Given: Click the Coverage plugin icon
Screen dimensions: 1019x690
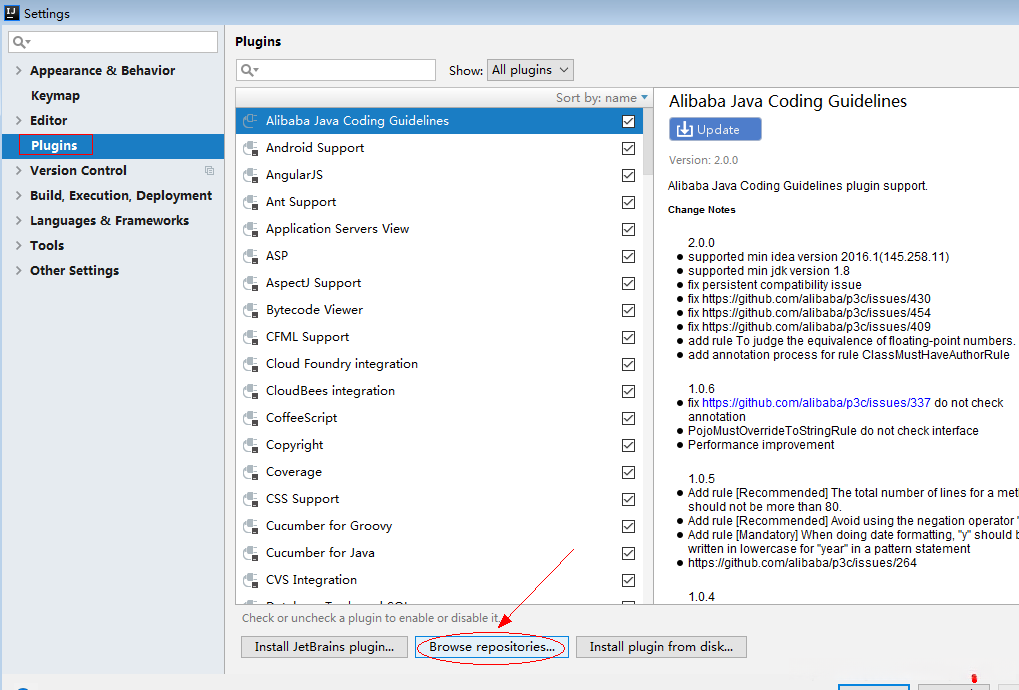Looking at the screenshot, I should tap(250, 472).
